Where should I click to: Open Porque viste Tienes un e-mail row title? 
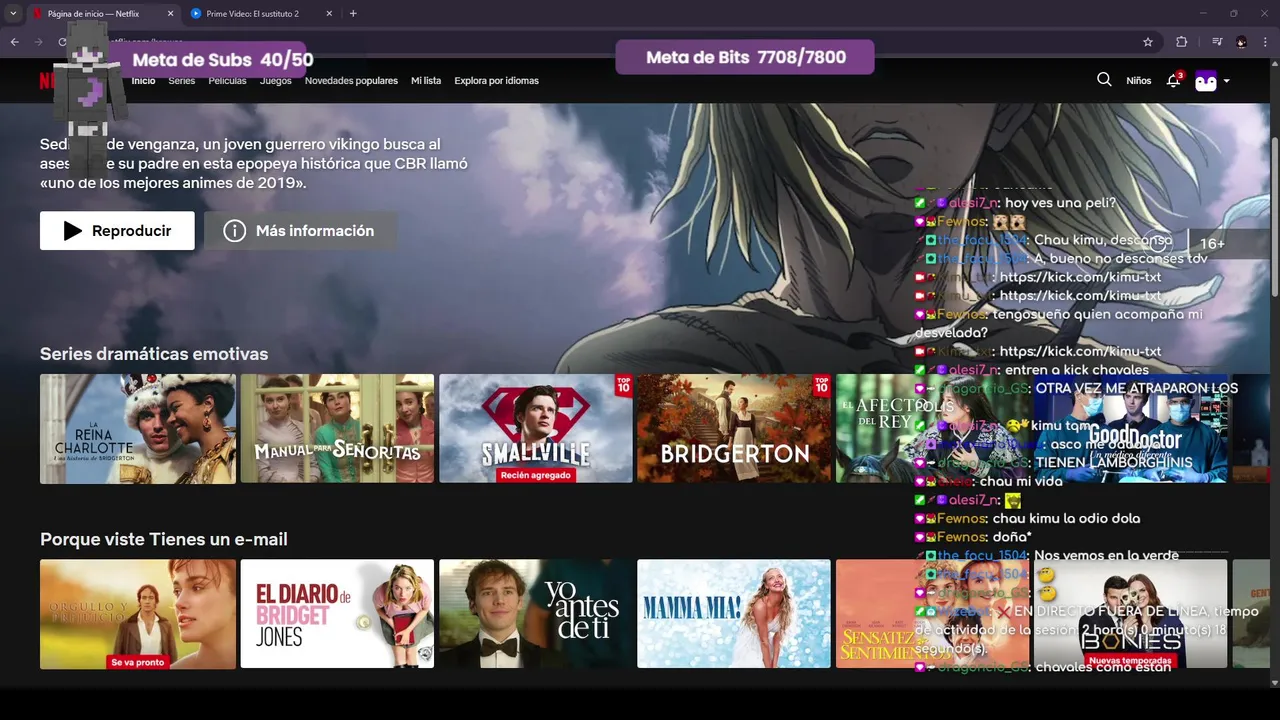pyautogui.click(x=164, y=539)
